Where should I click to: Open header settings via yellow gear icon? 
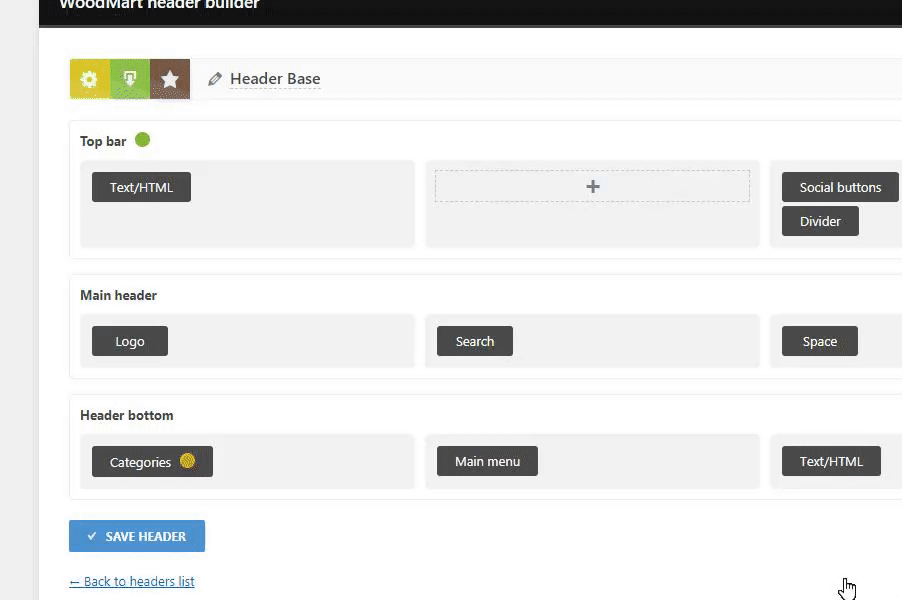90,79
